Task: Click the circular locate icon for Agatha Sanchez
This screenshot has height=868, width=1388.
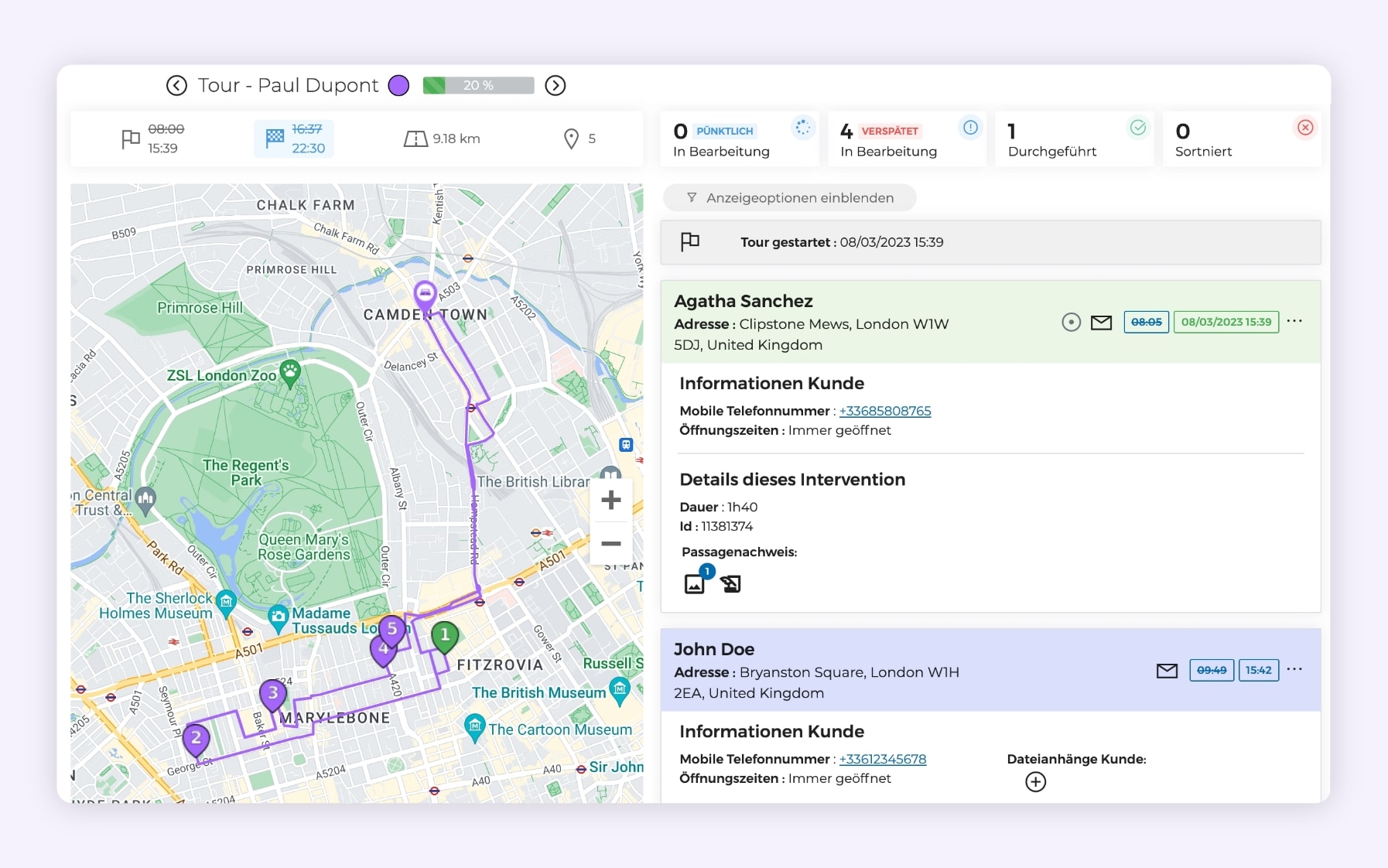Action: tap(1071, 323)
